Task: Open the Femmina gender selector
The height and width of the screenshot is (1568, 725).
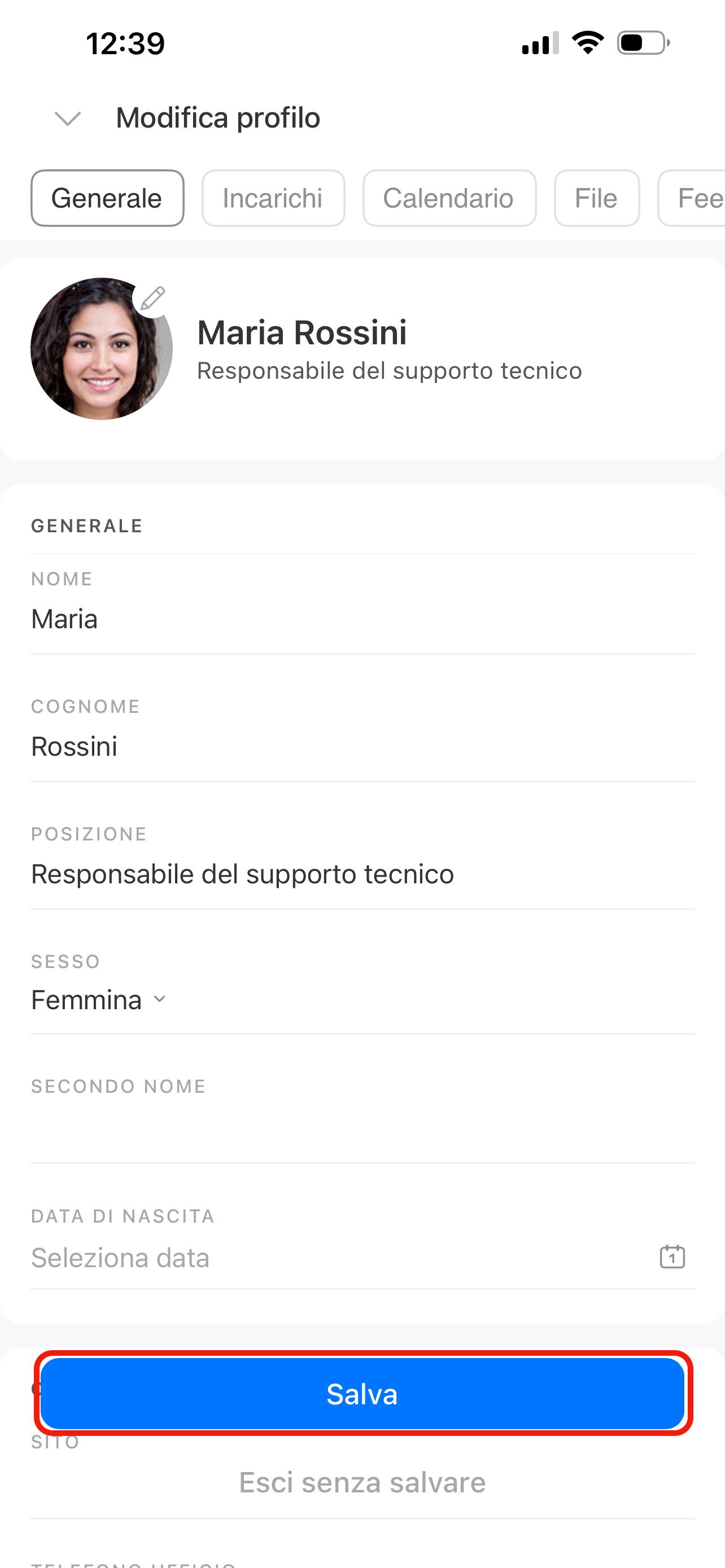Action: (98, 1000)
